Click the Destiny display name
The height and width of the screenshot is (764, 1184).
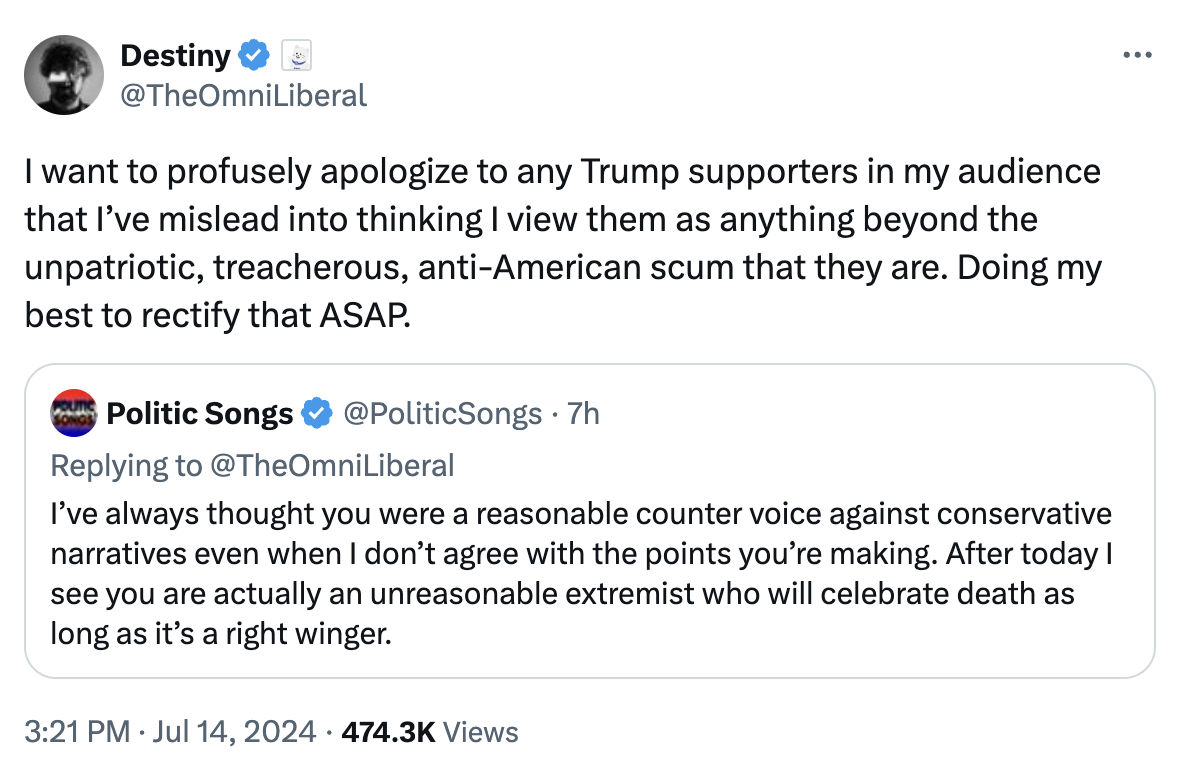pyautogui.click(x=175, y=56)
